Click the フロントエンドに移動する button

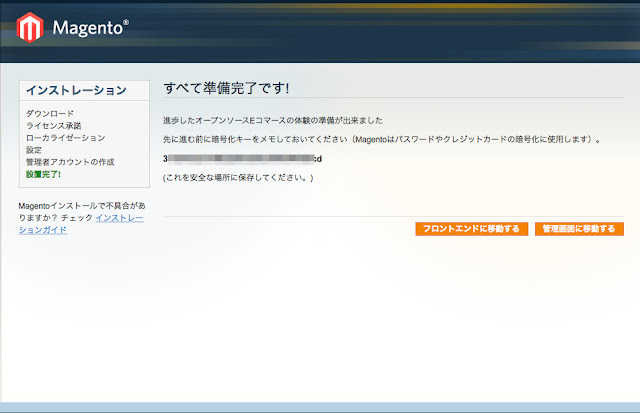coord(471,229)
